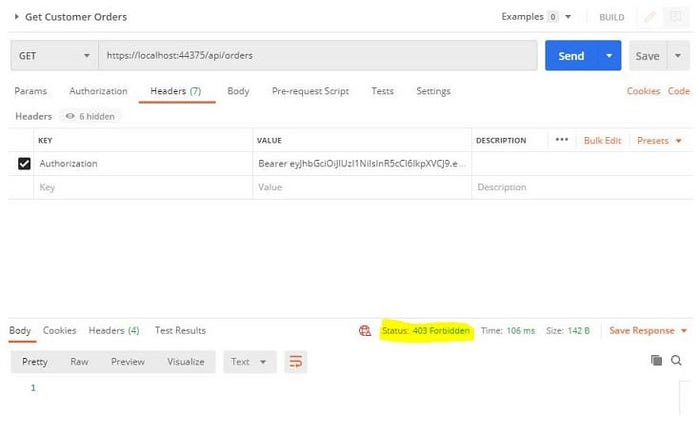
Task: Select the Headers (7) request tab
Action: pyautogui.click(x=176, y=91)
